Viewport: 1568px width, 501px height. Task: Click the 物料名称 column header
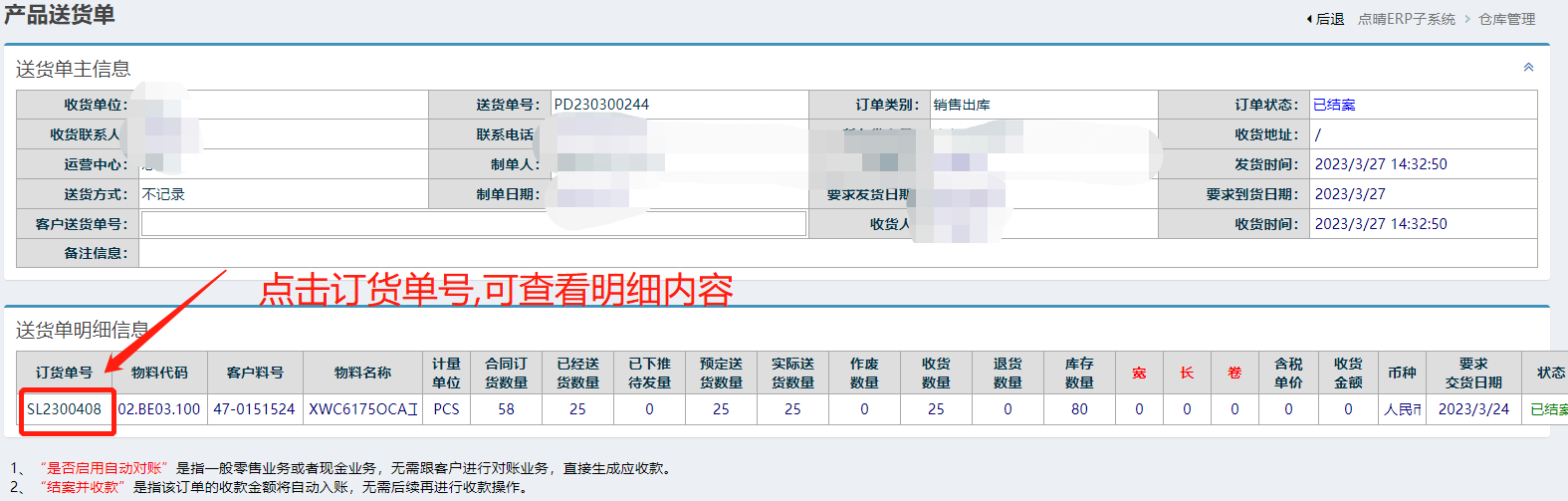coord(362,373)
